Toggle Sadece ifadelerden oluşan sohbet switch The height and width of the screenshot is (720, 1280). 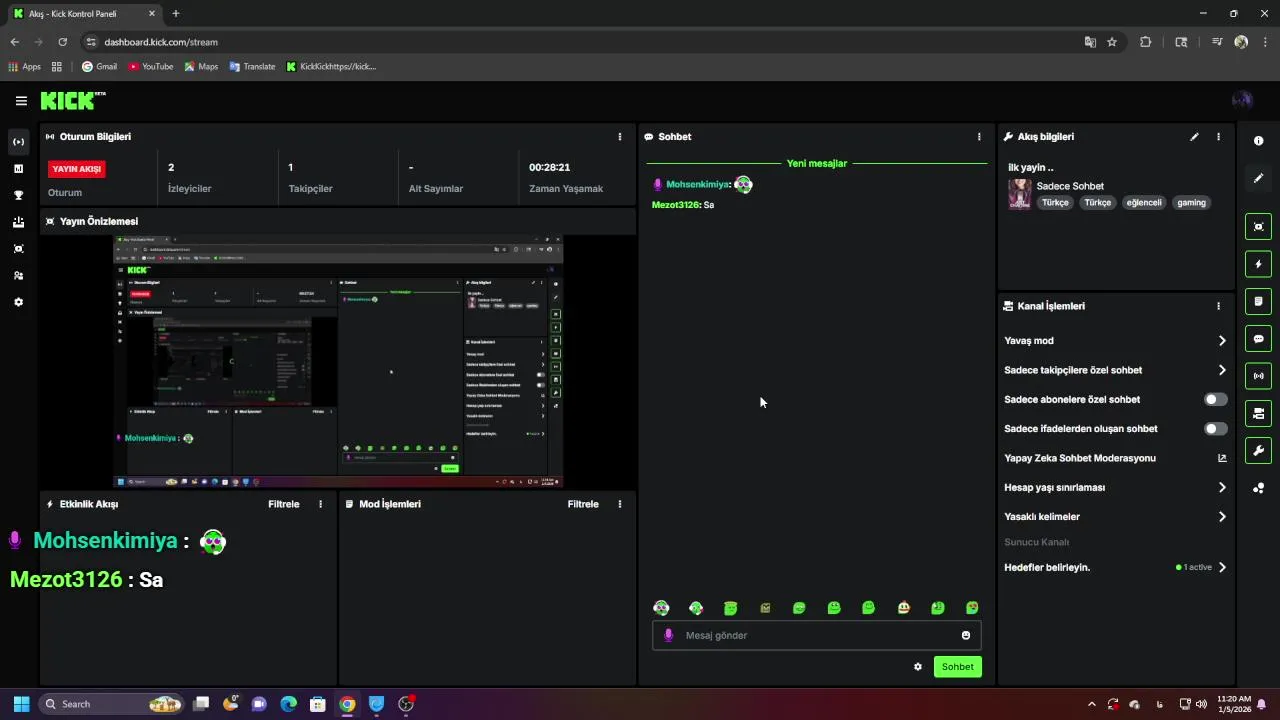(x=1215, y=429)
